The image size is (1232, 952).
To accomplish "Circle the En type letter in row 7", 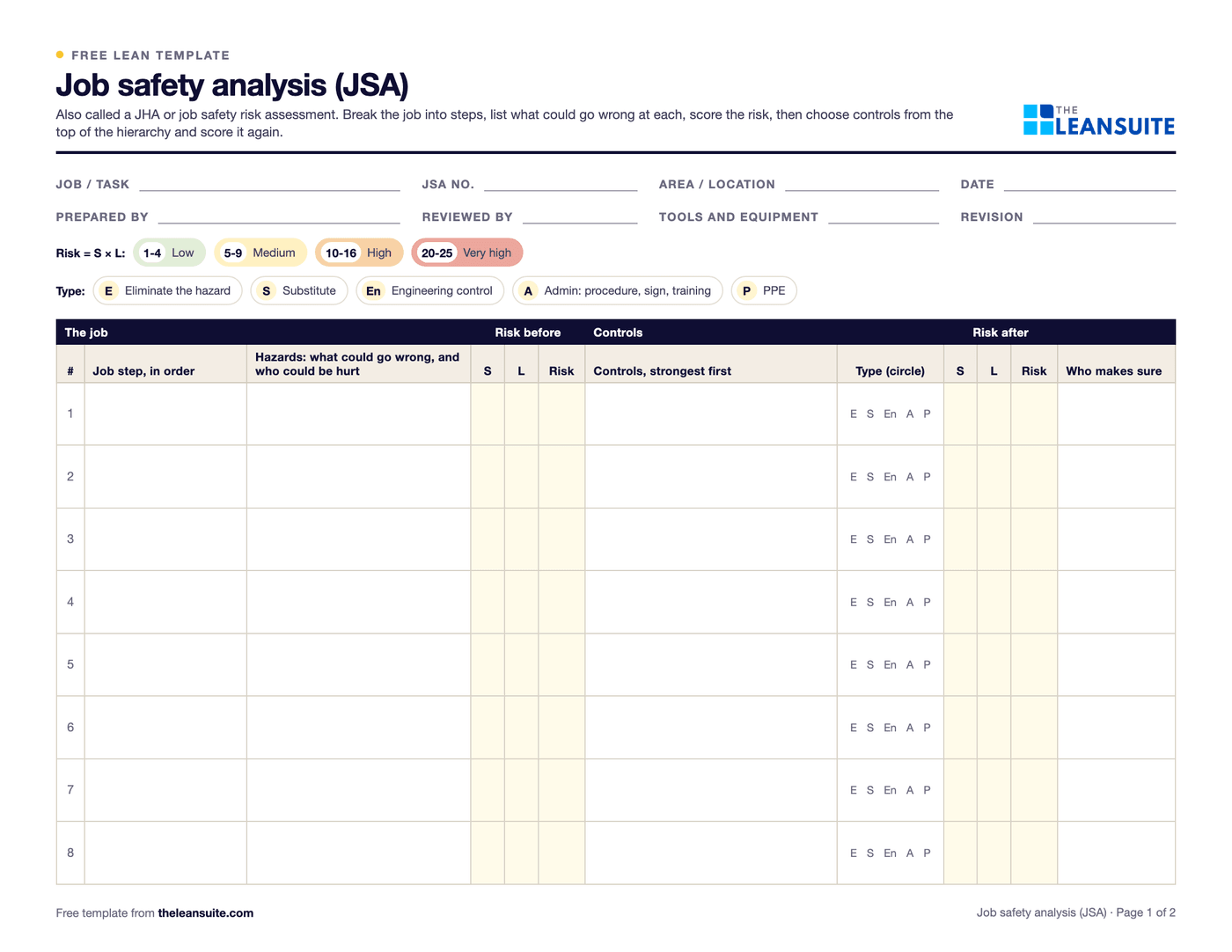I will click(891, 790).
